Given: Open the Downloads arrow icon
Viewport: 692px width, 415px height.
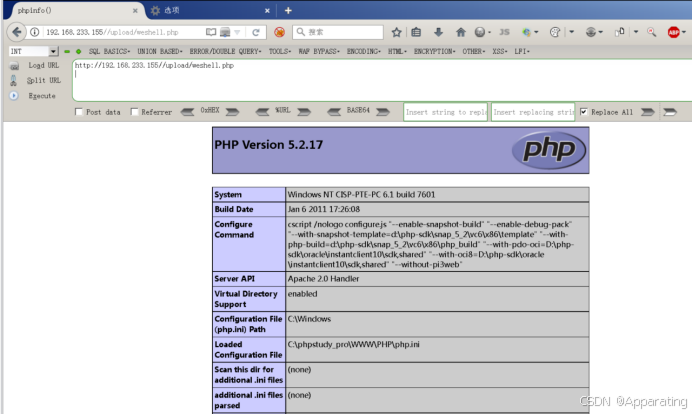Looking at the screenshot, I should 438,32.
